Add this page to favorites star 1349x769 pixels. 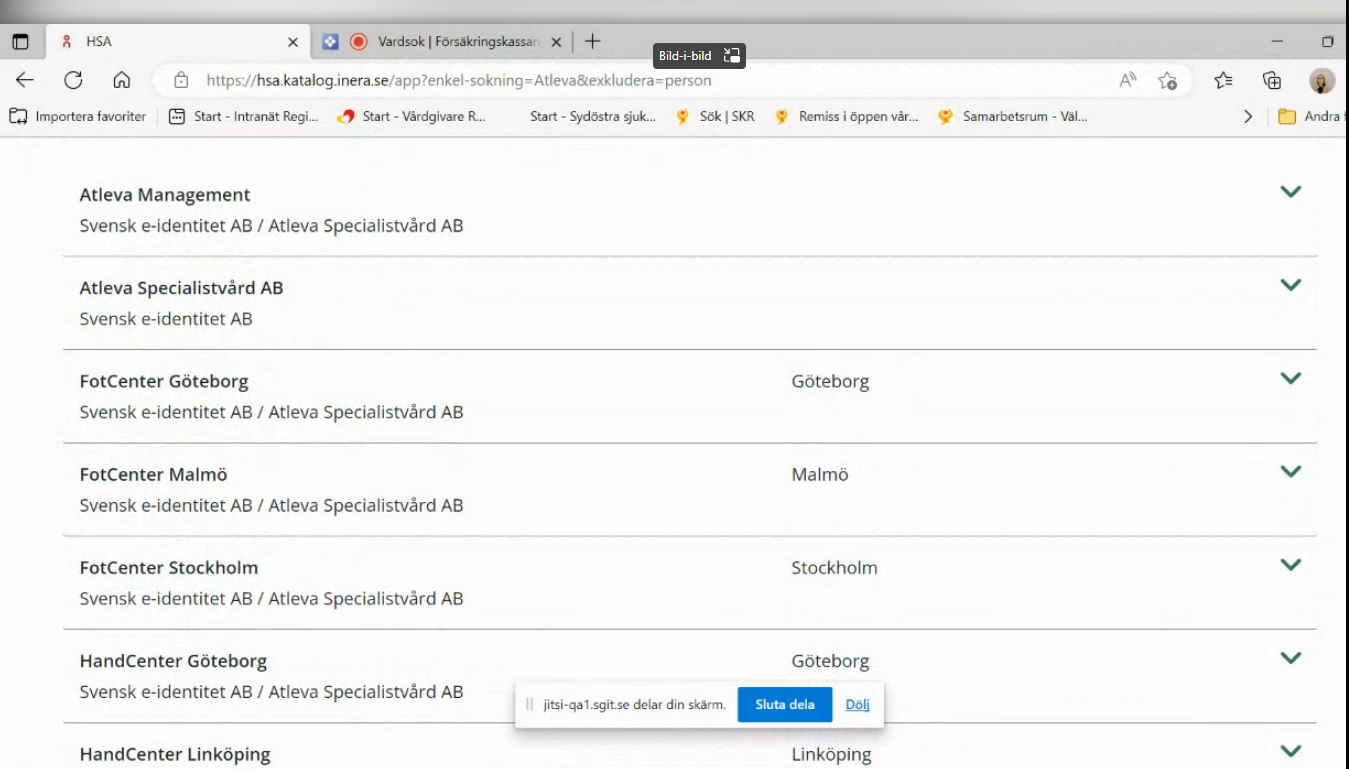1167,80
